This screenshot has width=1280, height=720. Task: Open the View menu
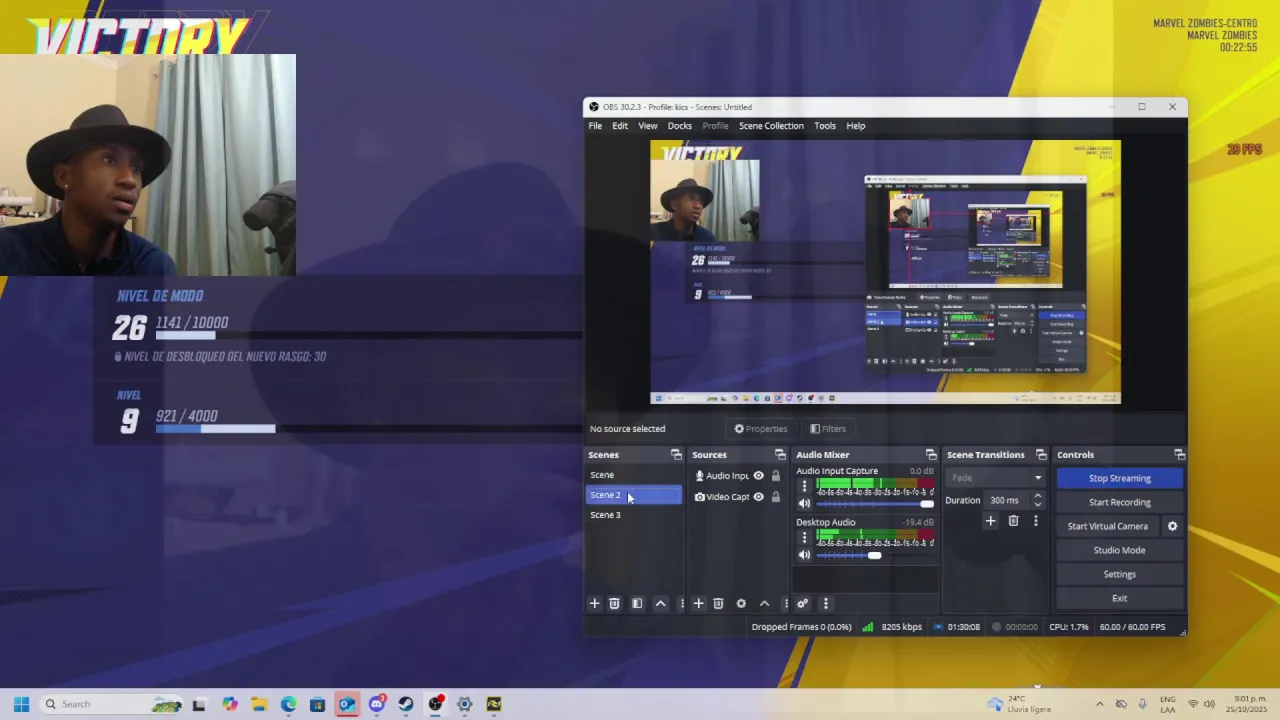pyautogui.click(x=648, y=126)
